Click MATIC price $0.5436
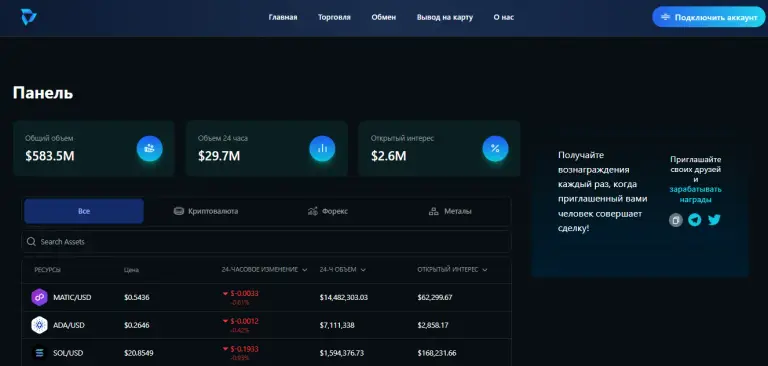Viewport: 768px width, 366px height. (137, 297)
